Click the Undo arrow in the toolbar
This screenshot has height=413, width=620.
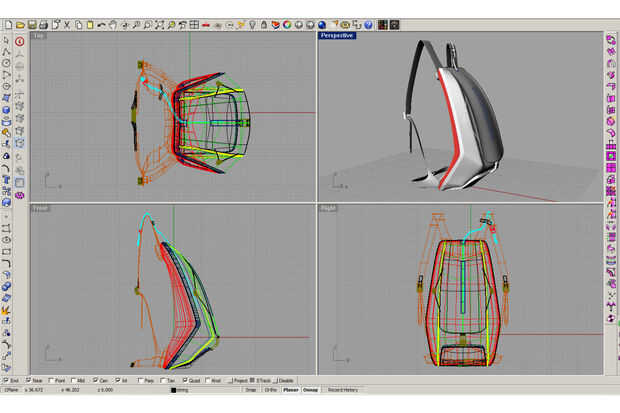[101, 23]
